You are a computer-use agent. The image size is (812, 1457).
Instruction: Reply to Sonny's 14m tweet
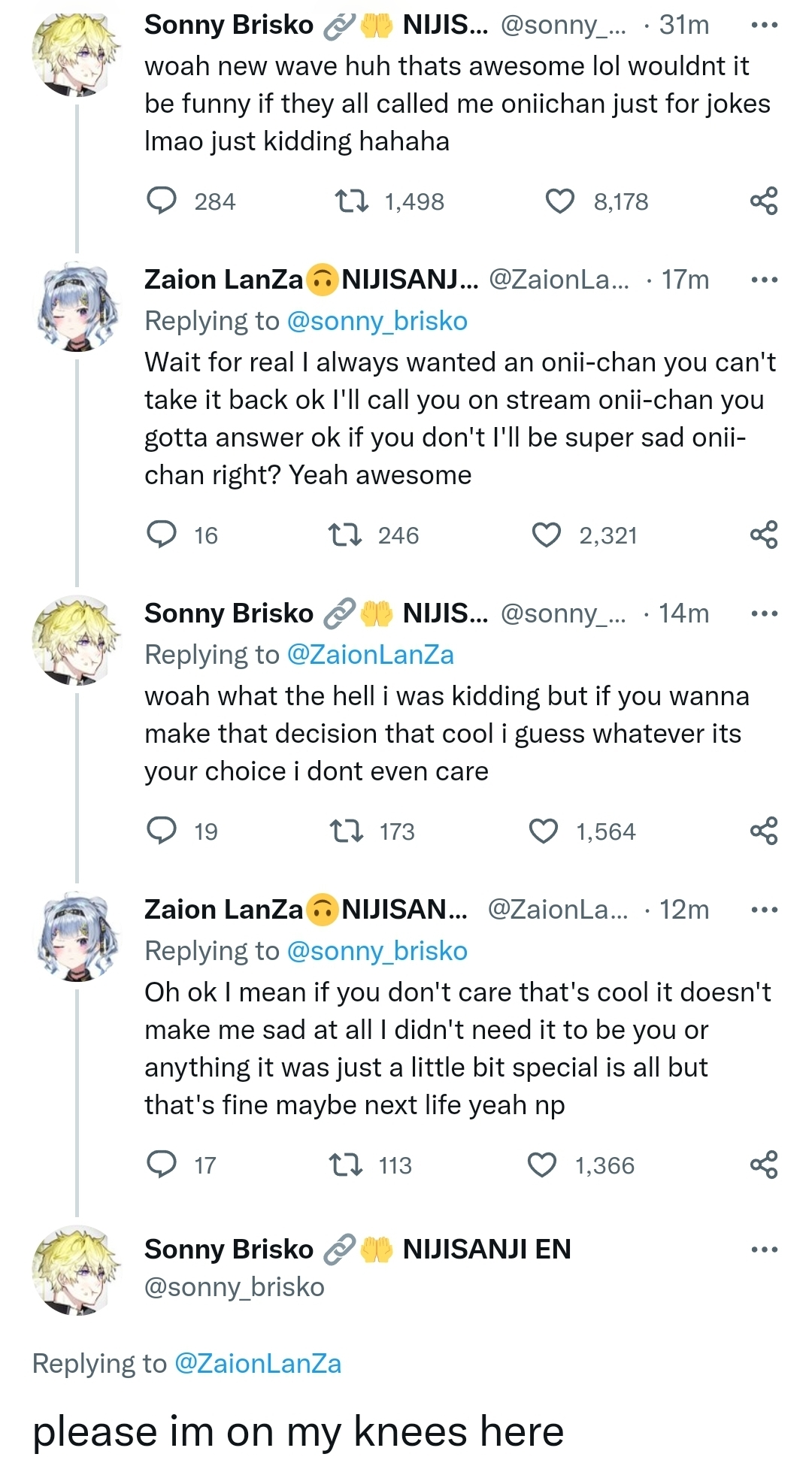[x=161, y=831]
